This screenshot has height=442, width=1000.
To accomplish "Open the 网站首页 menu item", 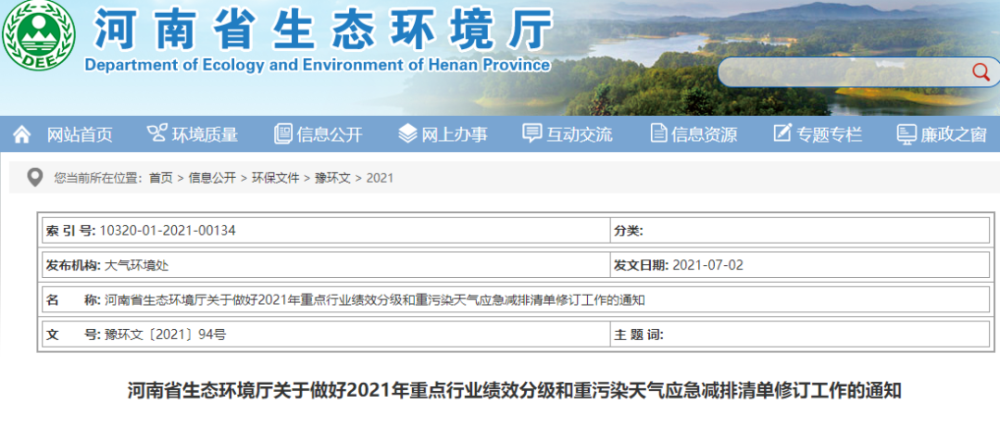I will pyautogui.click(x=80, y=135).
